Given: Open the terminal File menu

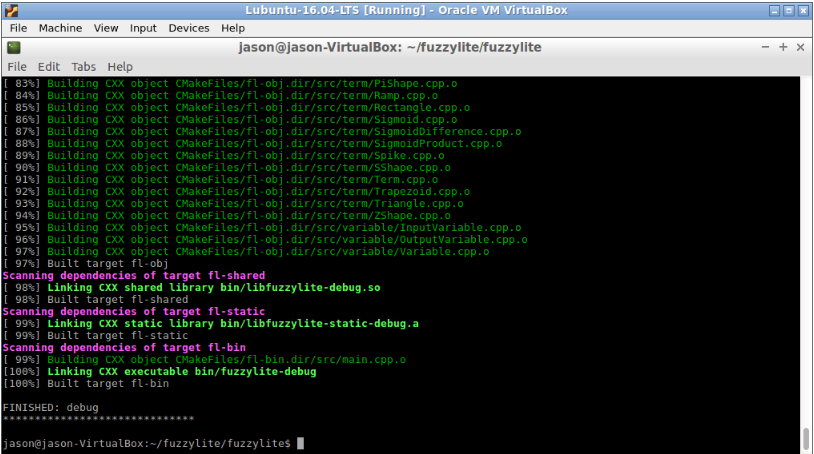Looking at the screenshot, I should [17, 67].
